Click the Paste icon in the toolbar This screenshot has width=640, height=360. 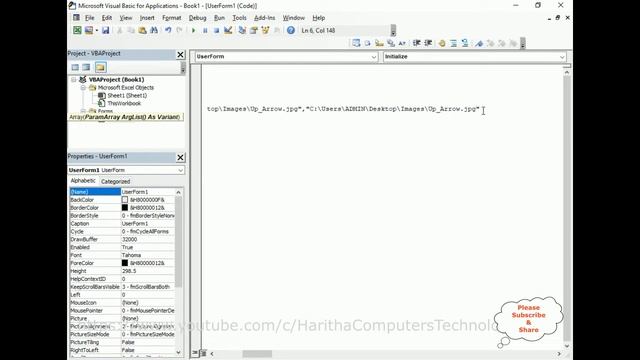pyautogui.click(x=142, y=30)
